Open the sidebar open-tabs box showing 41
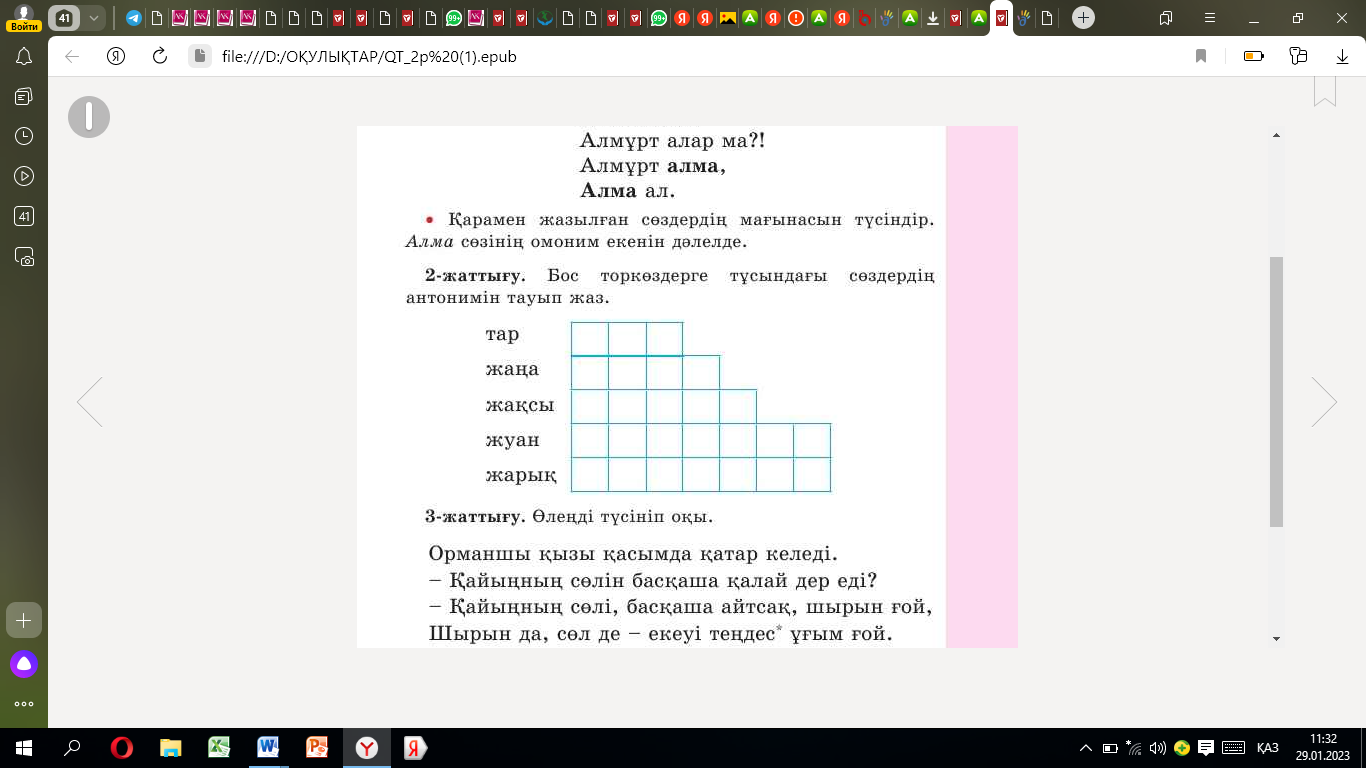The width and height of the screenshot is (1366, 768). (x=24, y=216)
